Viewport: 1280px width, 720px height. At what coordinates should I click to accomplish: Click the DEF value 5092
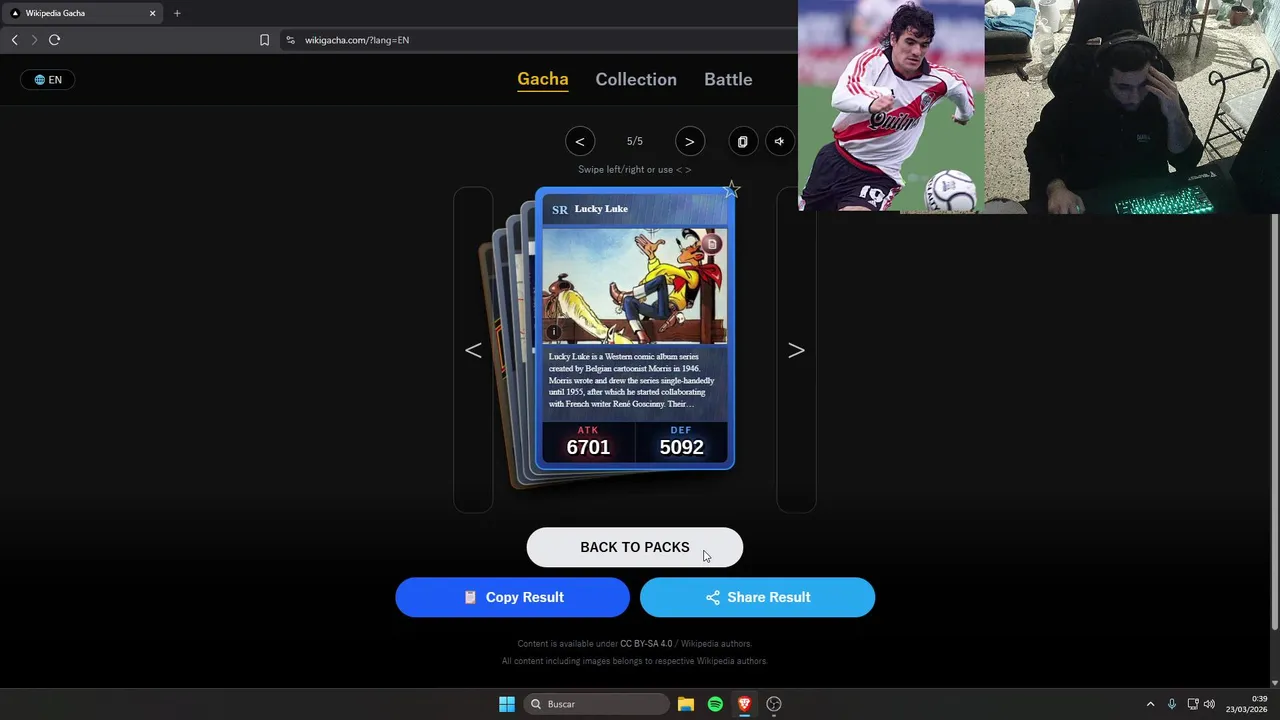(681, 447)
